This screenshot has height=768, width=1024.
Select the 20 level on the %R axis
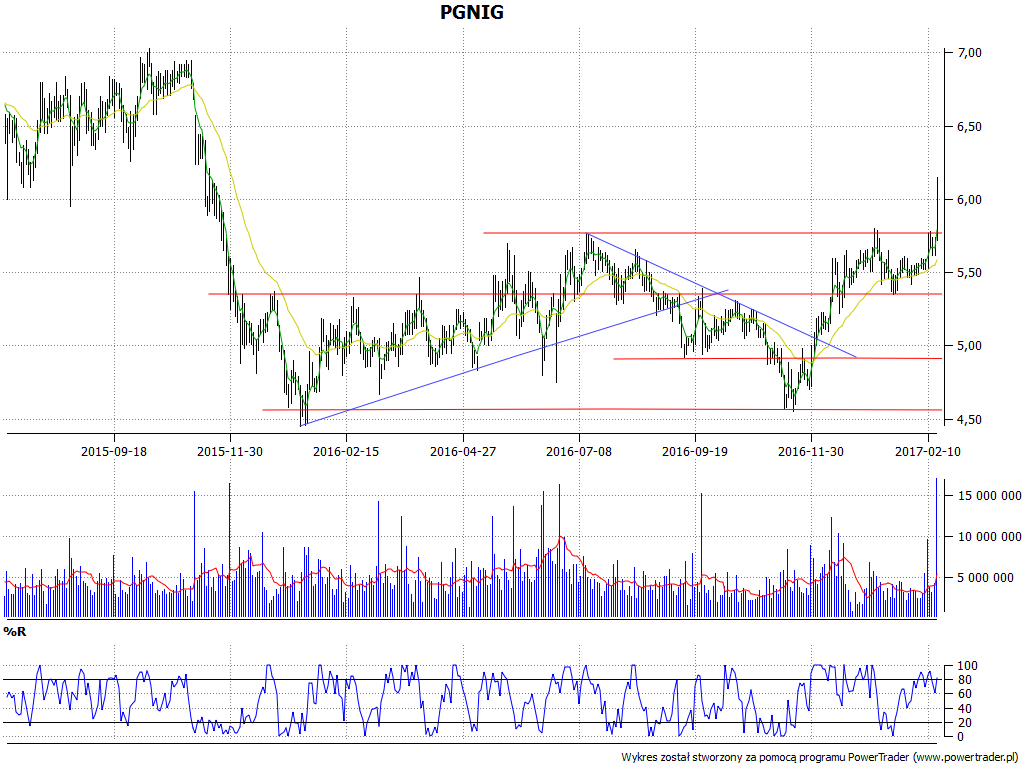coord(963,723)
